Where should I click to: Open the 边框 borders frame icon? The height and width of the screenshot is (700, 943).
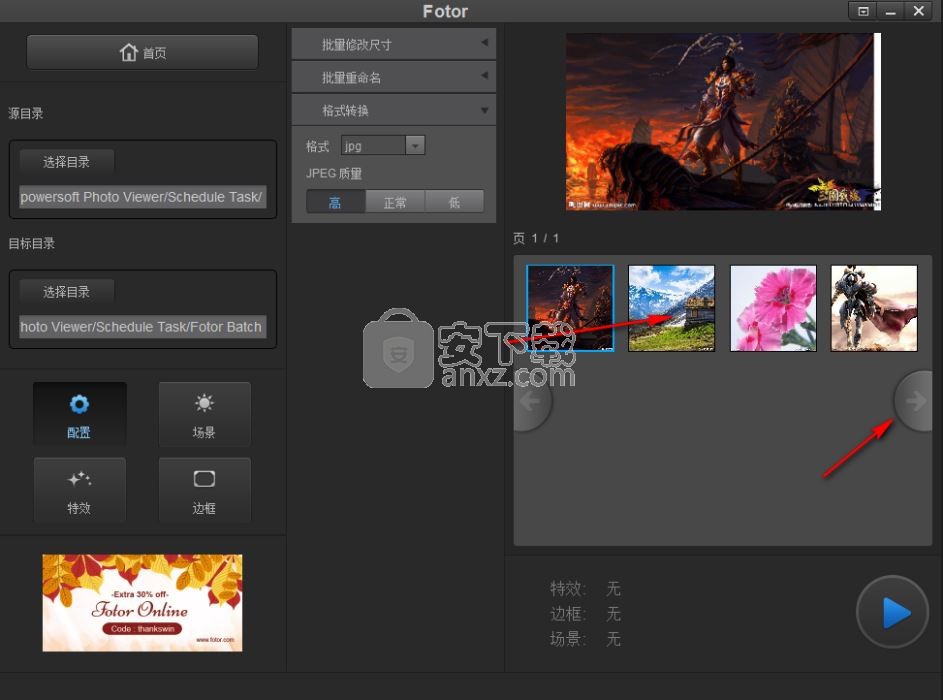point(204,490)
